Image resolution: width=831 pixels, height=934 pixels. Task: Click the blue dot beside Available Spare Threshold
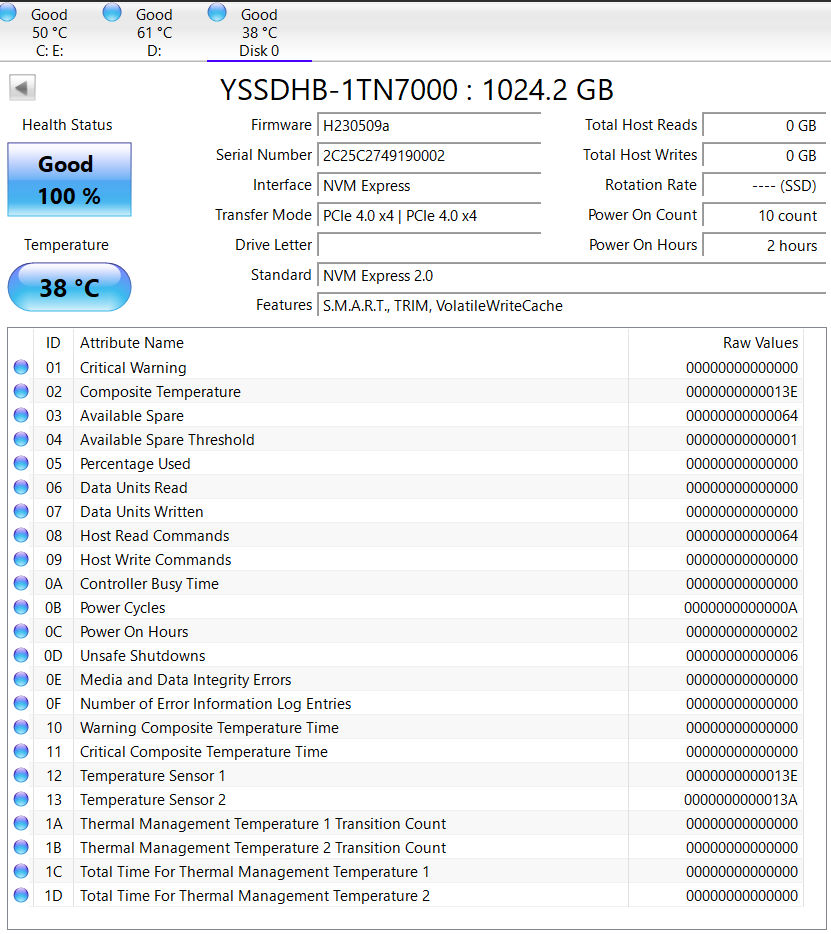(x=22, y=440)
